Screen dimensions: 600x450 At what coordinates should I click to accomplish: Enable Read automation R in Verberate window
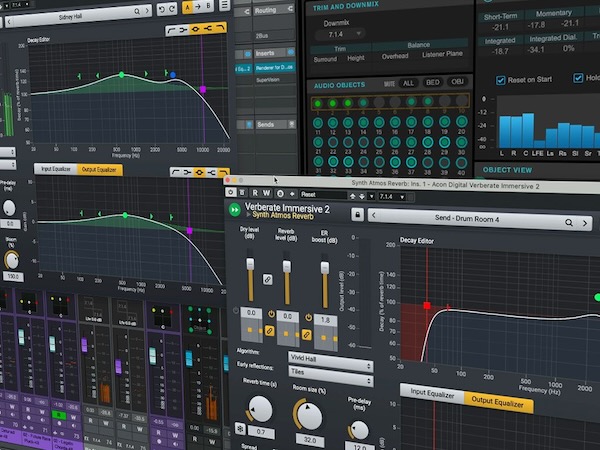point(255,193)
